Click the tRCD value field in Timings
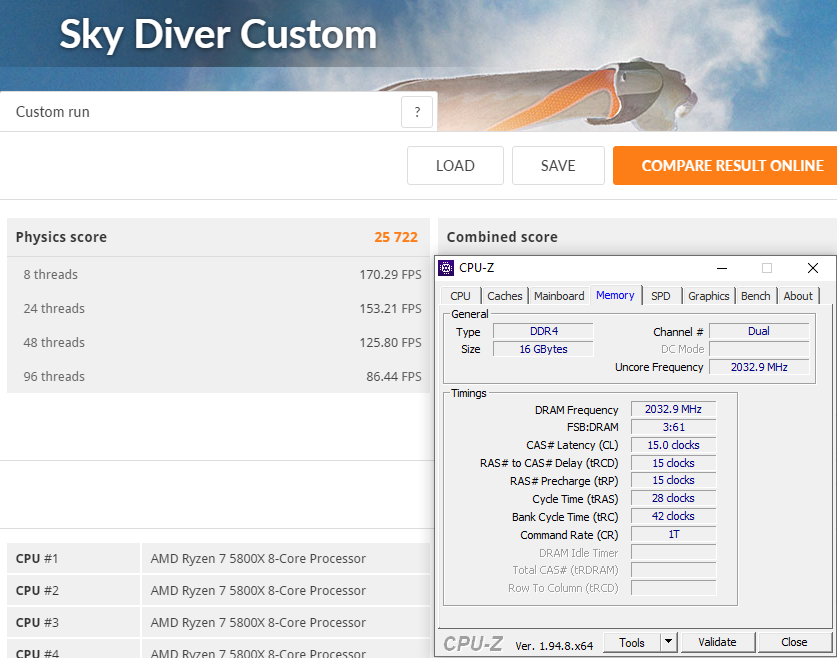 pos(673,463)
